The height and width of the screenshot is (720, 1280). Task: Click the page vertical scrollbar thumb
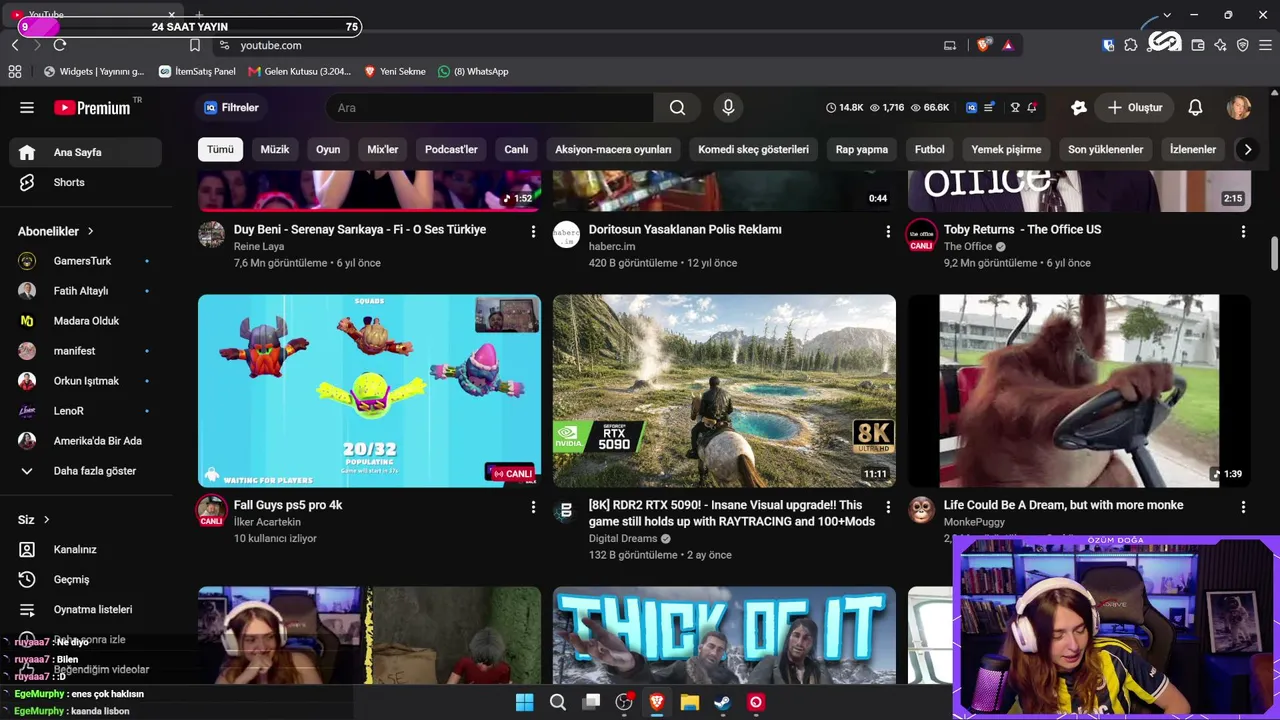1274,253
